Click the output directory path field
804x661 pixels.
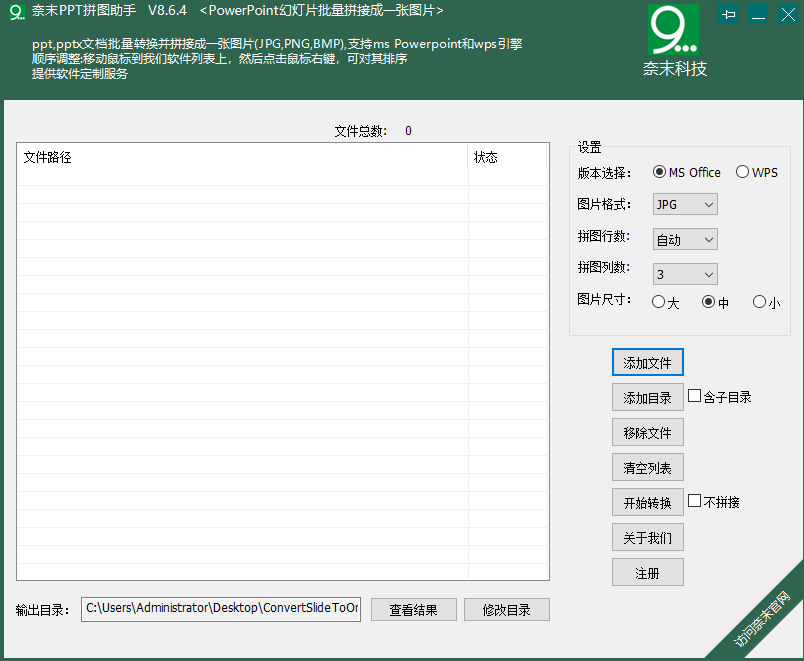coord(221,609)
